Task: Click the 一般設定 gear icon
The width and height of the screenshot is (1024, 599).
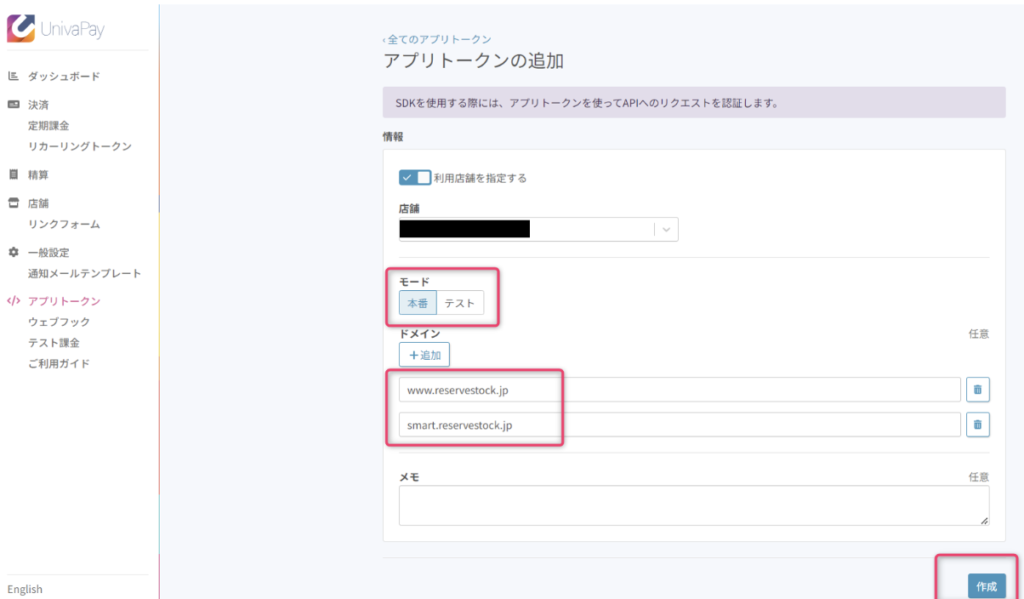Action: click(x=14, y=252)
